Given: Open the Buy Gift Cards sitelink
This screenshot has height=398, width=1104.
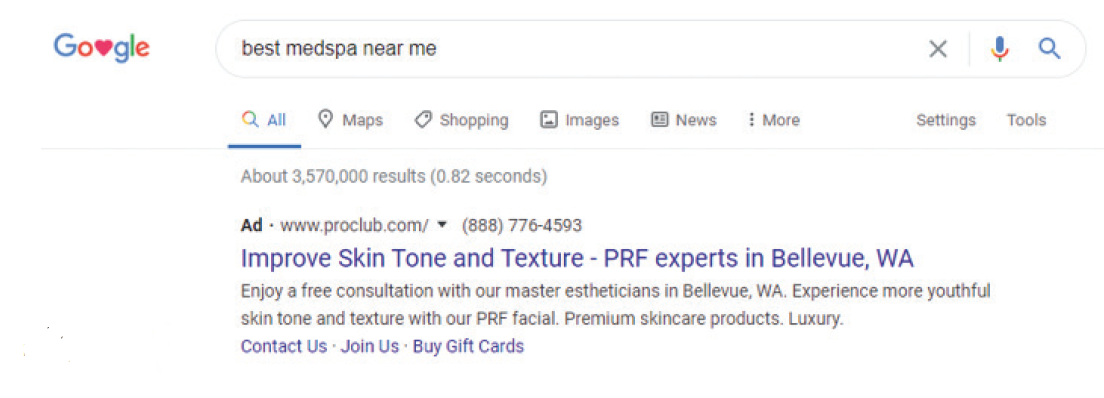Looking at the screenshot, I should click(468, 347).
